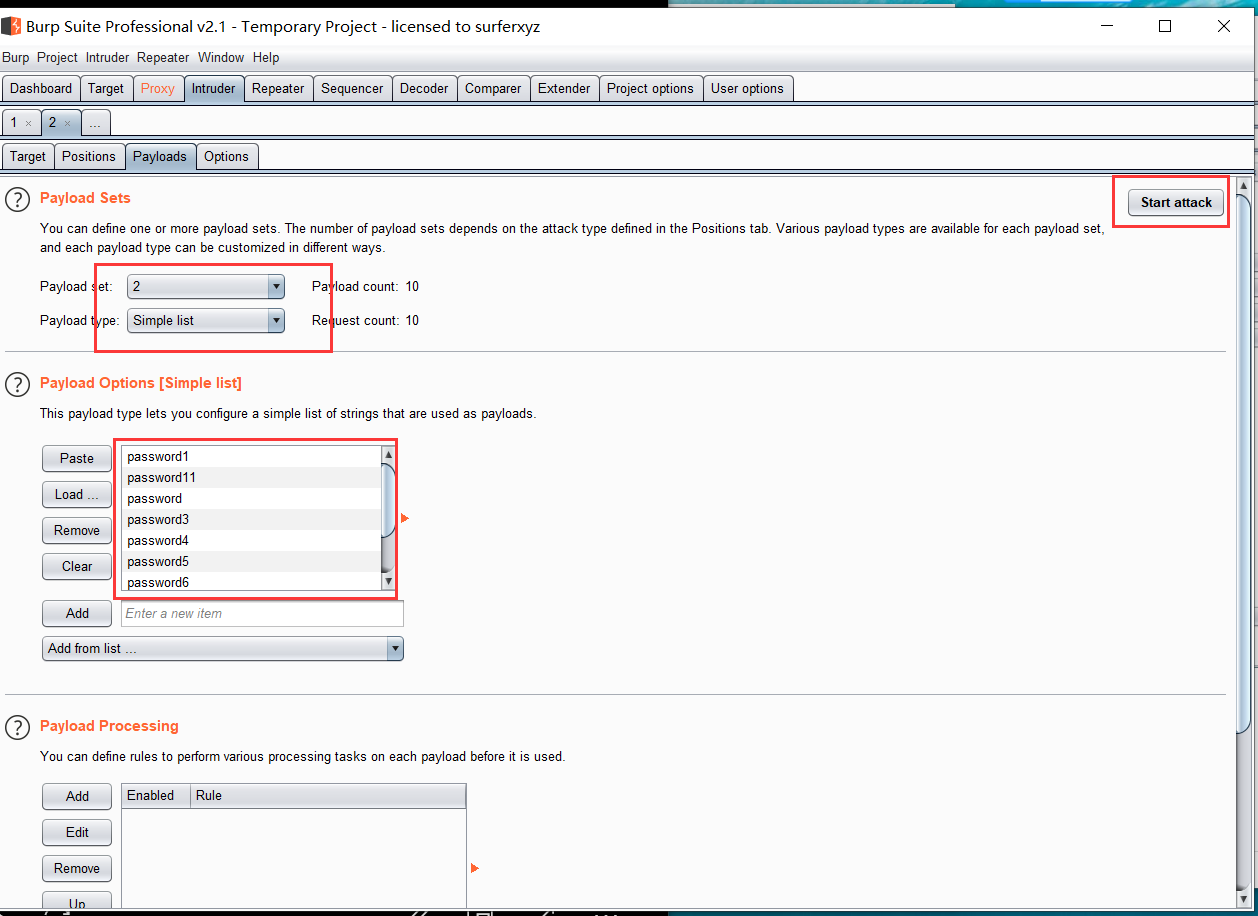Open the Project menu

pos(57,58)
